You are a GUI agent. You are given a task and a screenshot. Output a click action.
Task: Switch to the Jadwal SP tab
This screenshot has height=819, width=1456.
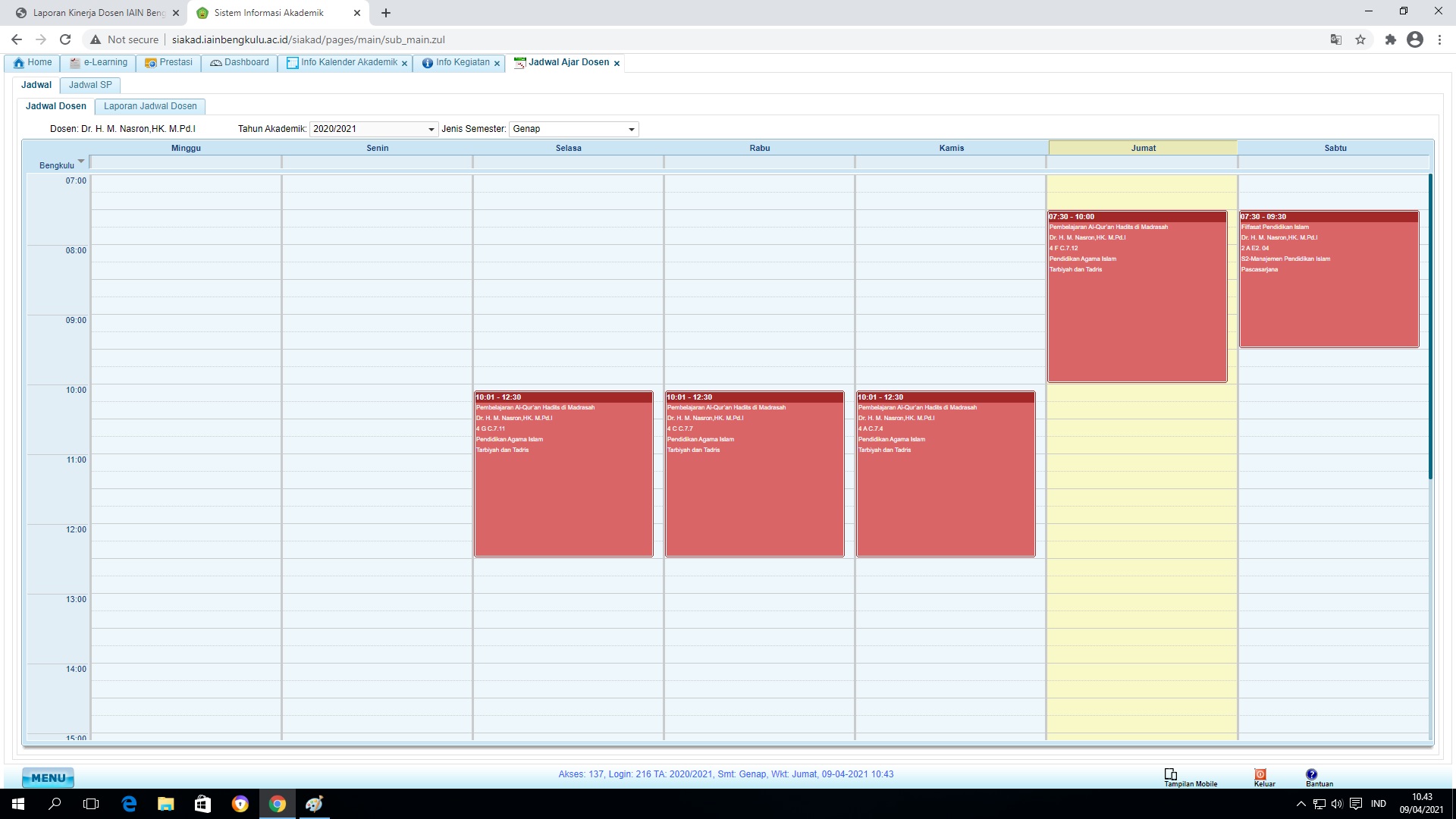point(90,85)
